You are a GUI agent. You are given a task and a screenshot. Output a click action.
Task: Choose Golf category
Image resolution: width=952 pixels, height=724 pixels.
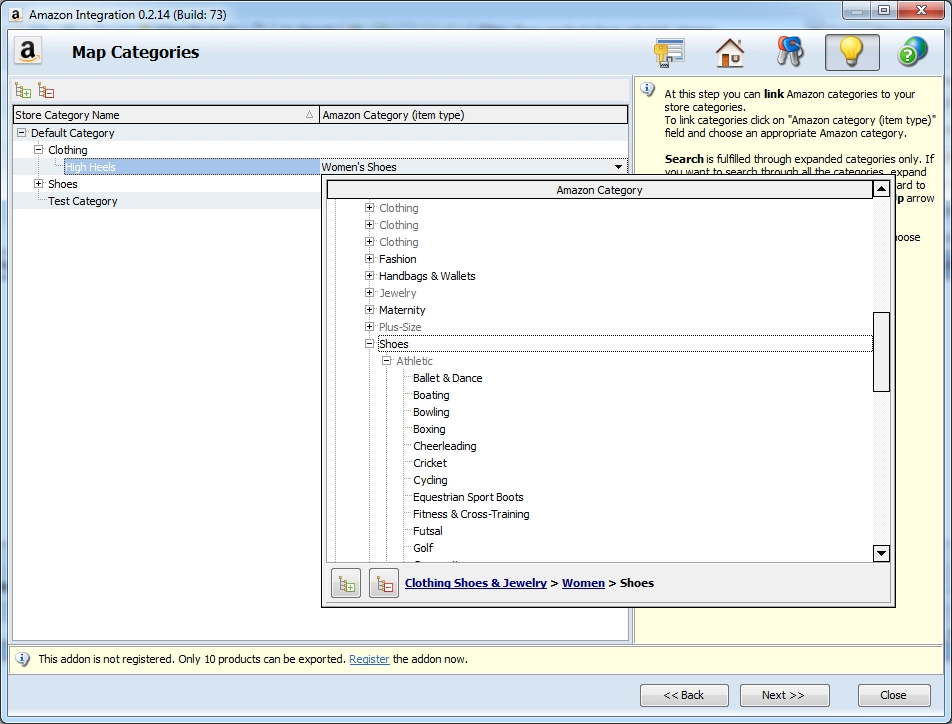(x=423, y=548)
